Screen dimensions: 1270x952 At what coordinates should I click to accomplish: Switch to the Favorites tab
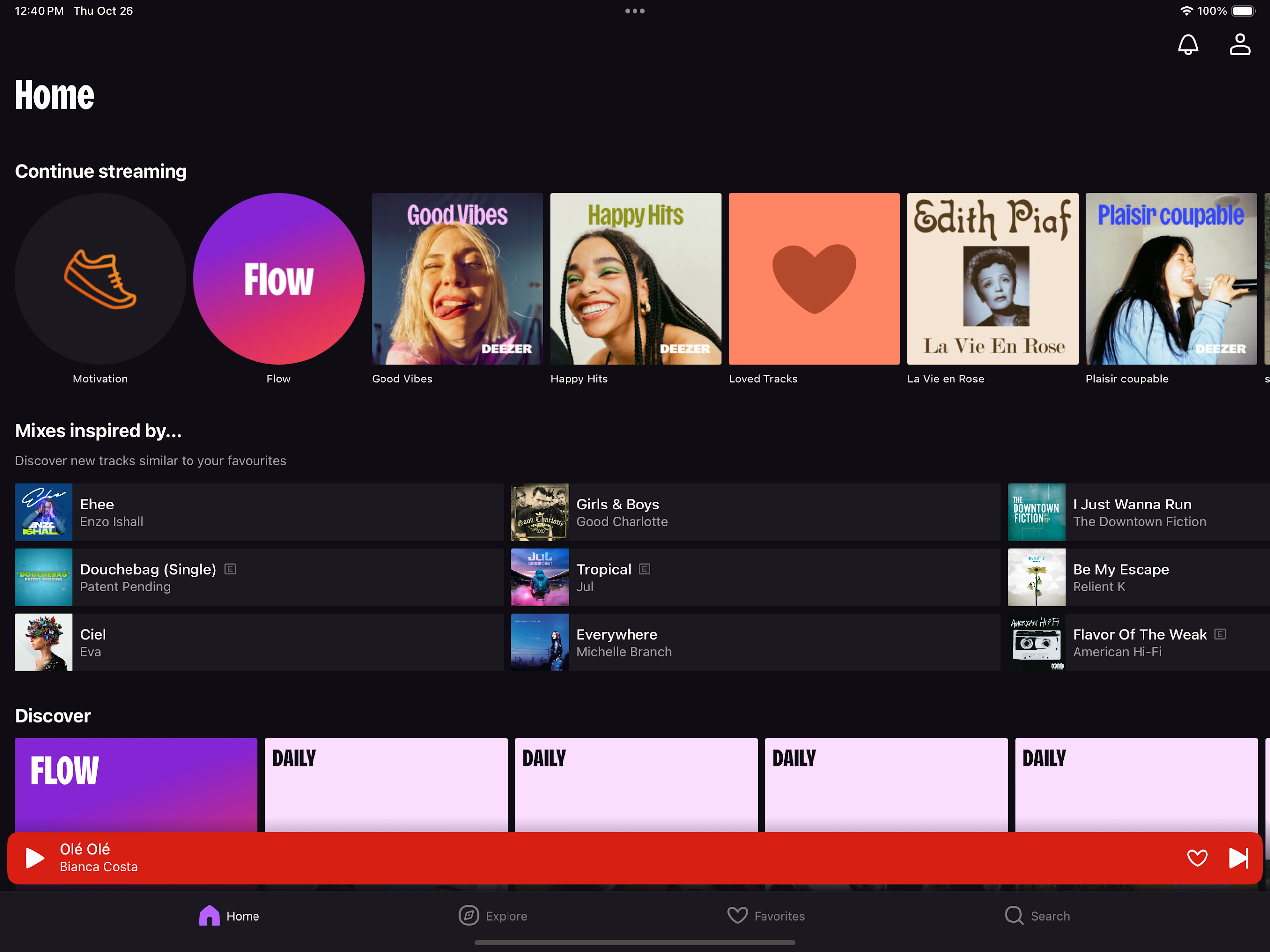click(x=765, y=916)
